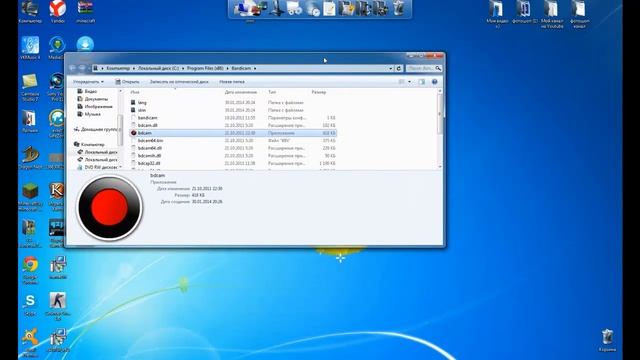The width and height of the screenshot is (640, 360).
Task: Open Dragon Nest desktop shortcut
Action: click(30, 158)
